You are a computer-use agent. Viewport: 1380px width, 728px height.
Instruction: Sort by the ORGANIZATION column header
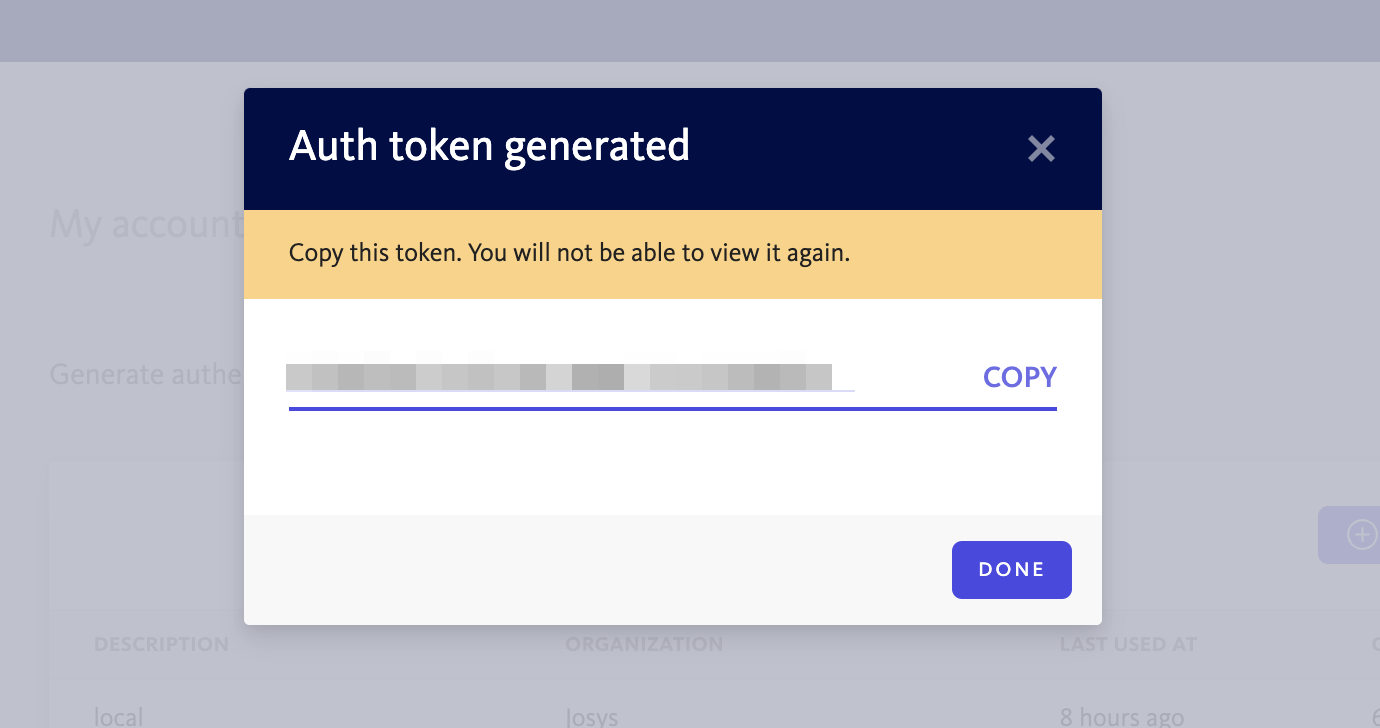[644, 645]
